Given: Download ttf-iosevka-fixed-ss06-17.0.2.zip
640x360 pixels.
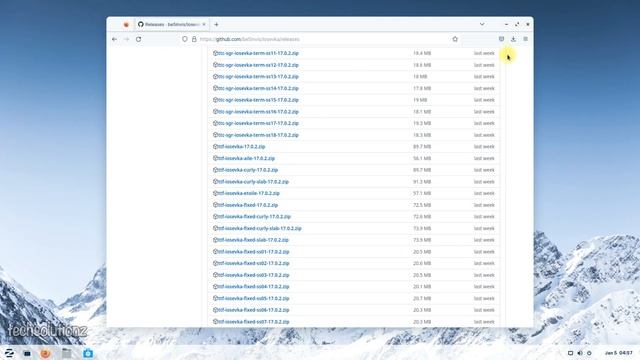Looking at the screenshot, I should pyautogui.click(x=254, y=310).
